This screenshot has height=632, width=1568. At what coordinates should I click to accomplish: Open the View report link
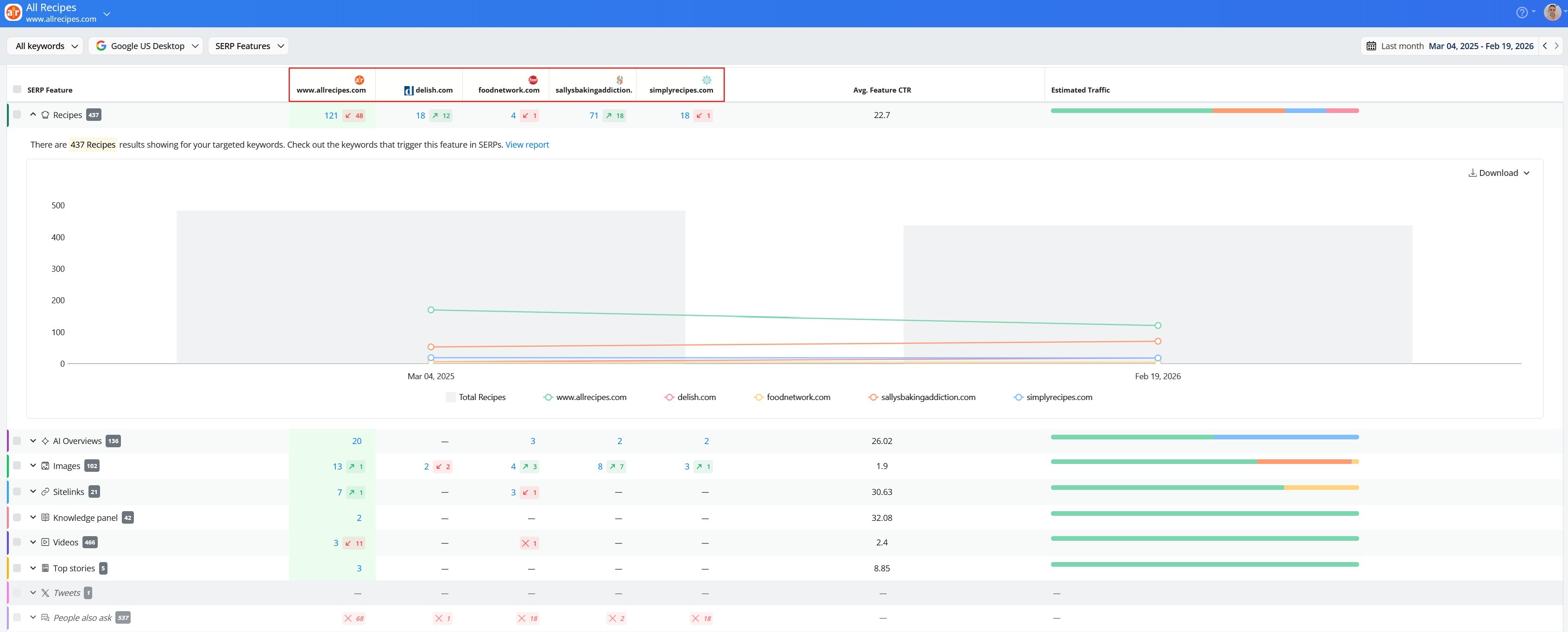coord(527,145)
